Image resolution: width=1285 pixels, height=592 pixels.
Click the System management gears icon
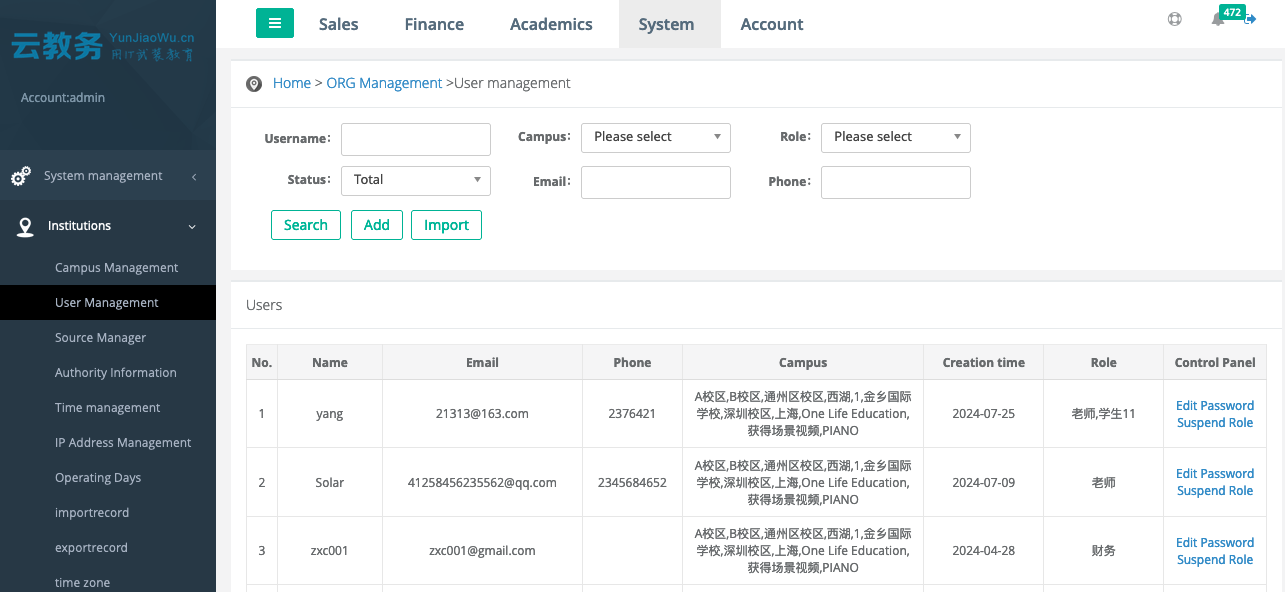(21, 176)
